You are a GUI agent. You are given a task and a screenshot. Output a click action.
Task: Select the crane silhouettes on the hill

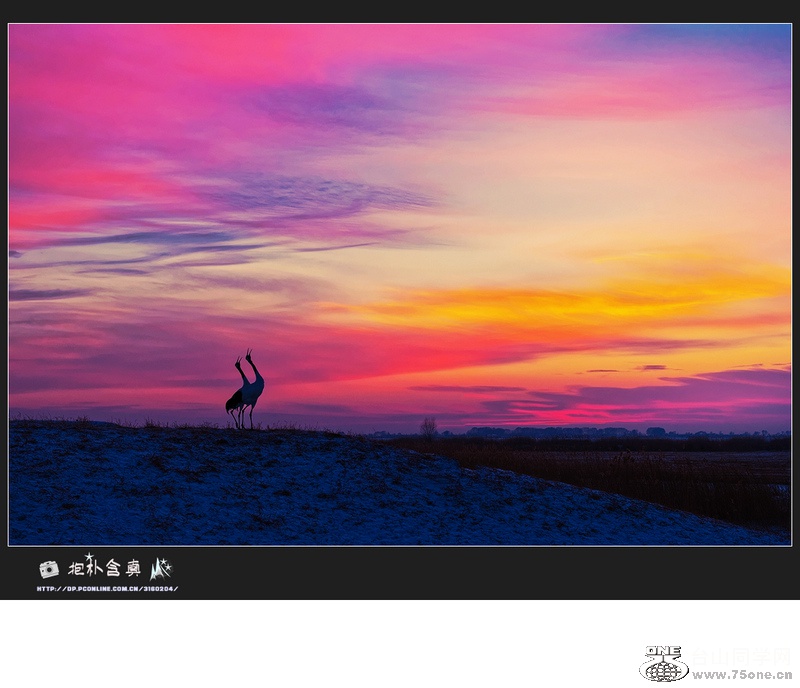pos(245,392)
